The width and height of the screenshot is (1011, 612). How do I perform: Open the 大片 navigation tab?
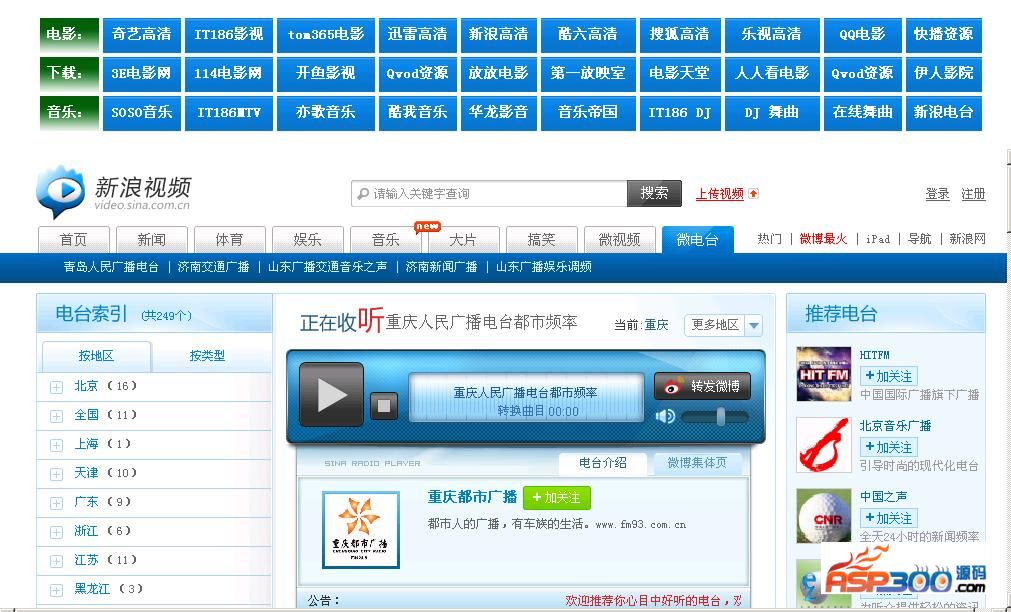(x=464, y=240)
